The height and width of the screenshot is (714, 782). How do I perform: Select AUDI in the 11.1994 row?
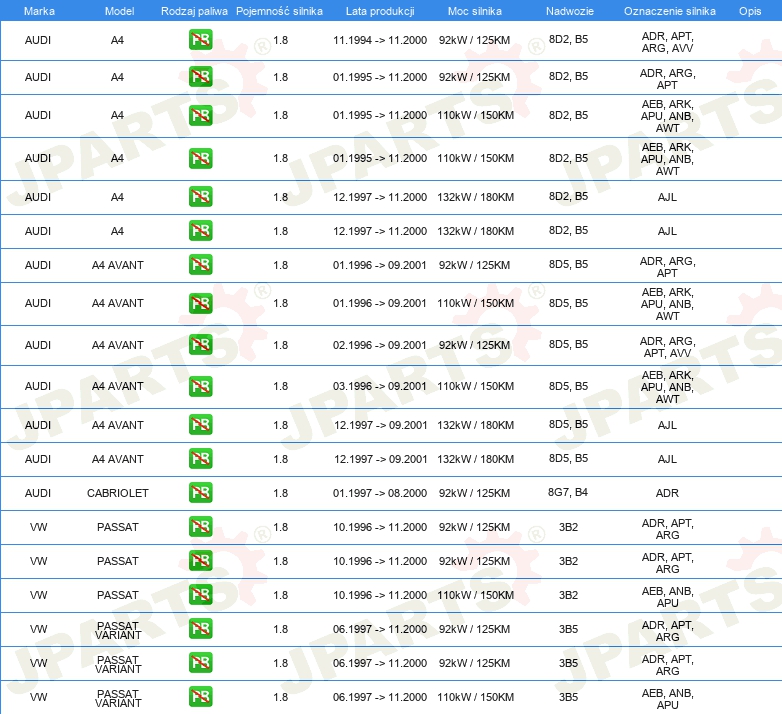(38, 40)
